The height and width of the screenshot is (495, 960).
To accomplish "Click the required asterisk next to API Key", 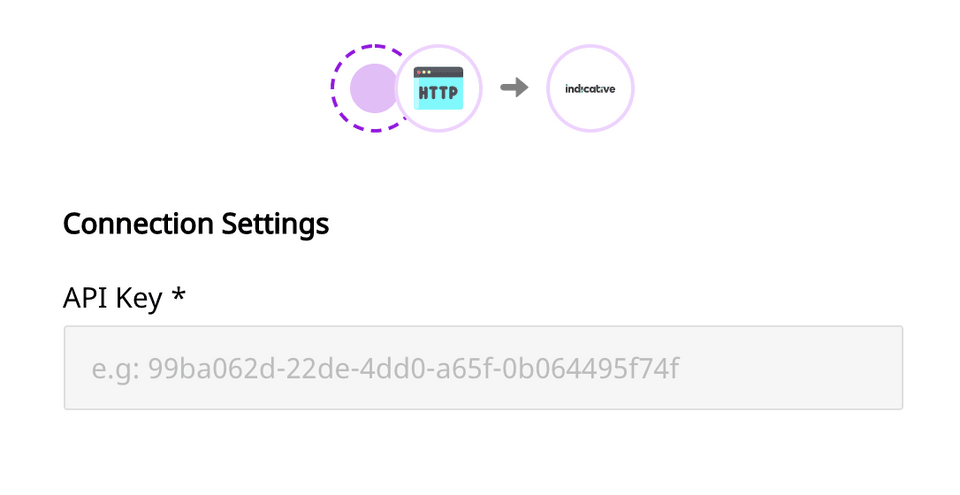I will coord(178,294).
